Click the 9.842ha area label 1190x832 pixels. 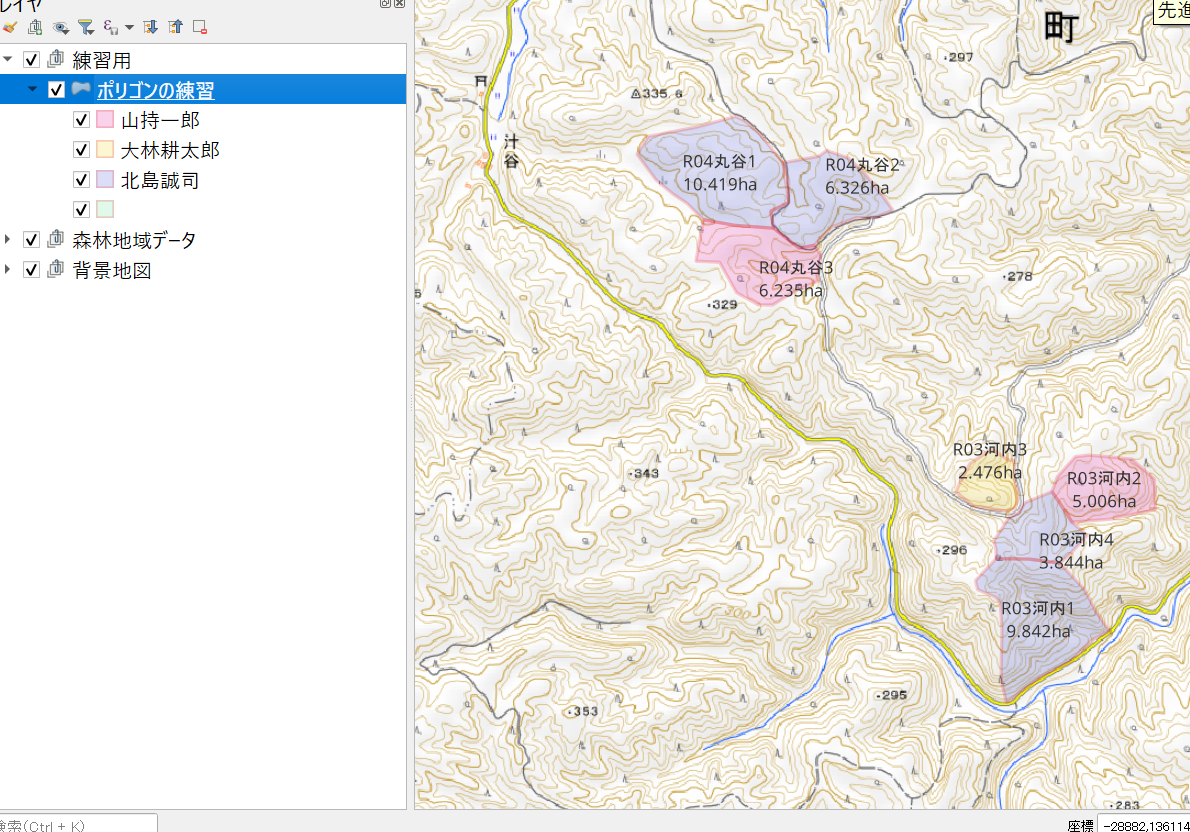[1038, 631]
